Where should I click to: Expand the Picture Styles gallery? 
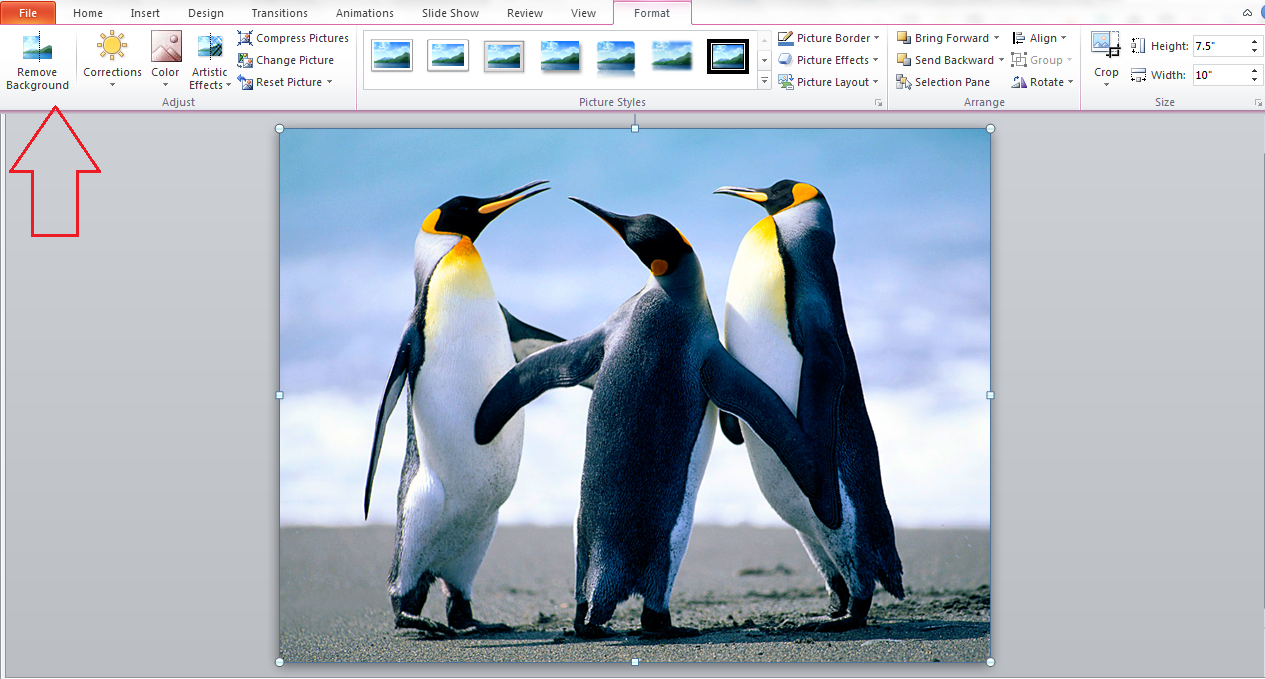click(764, 80)
